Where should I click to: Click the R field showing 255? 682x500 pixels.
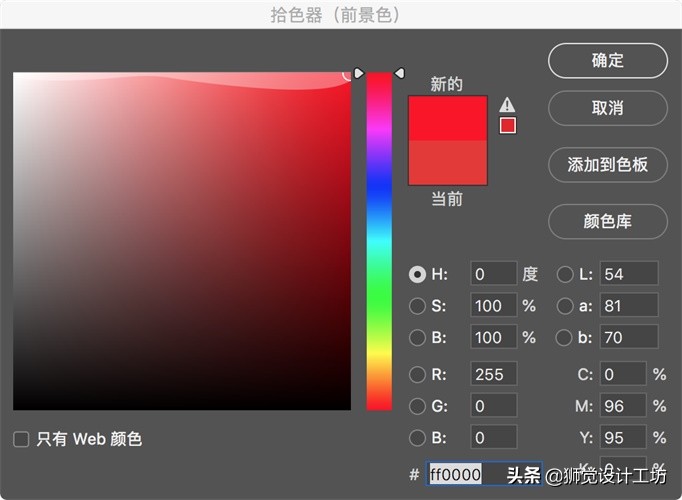494,374
